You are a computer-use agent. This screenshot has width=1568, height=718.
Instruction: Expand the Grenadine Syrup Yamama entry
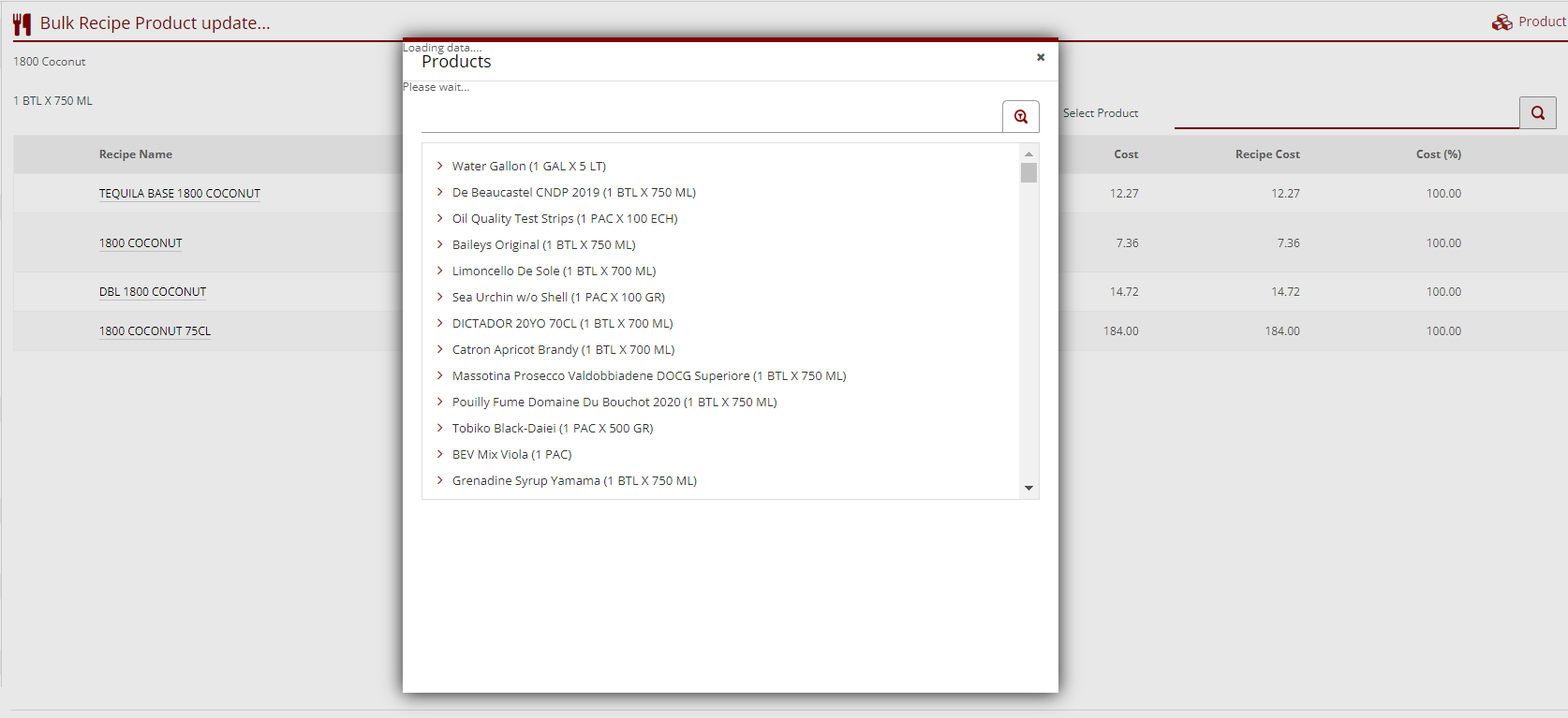[x=439, y=480]
